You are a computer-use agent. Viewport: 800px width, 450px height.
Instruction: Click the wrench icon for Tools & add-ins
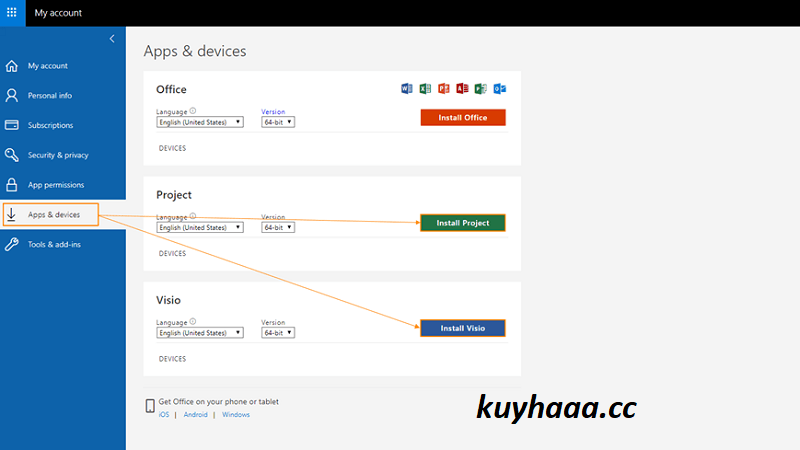12,244
